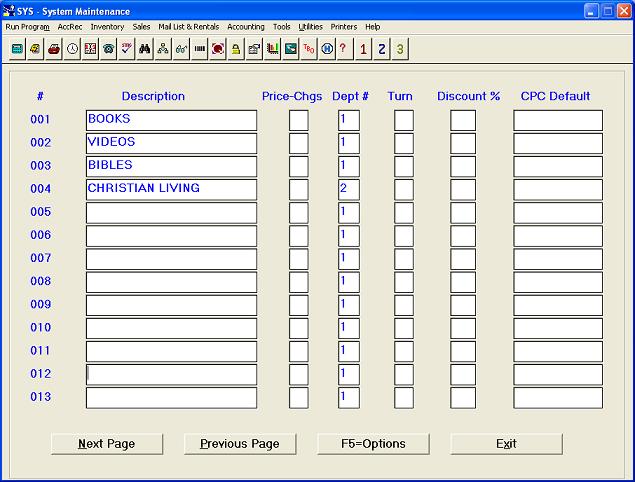Click the Price-Chgs box for row 001
This screenshot has height=482, width=635.
298,120
